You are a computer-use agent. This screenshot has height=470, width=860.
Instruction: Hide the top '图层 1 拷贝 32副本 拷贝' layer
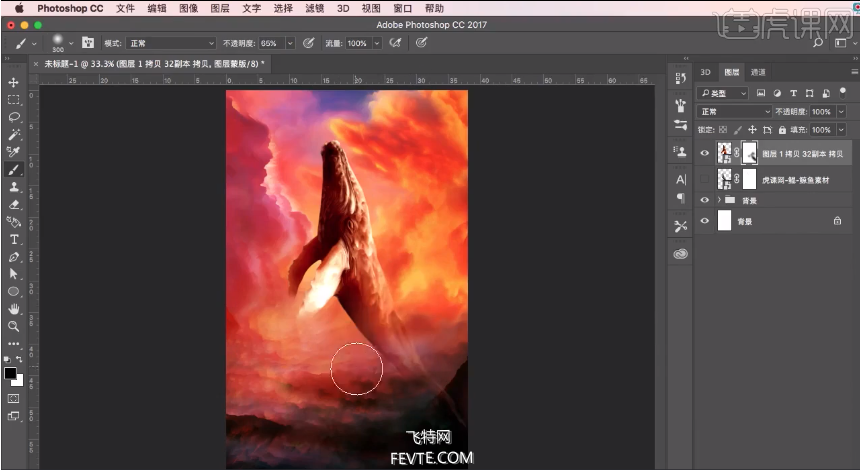705,153
